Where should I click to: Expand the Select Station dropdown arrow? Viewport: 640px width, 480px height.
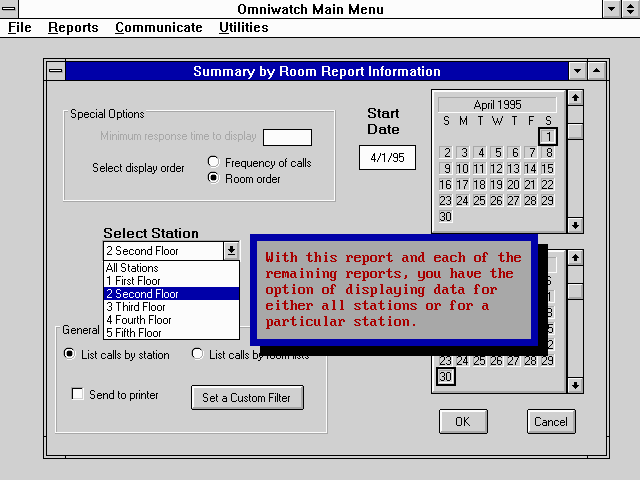tap(231, 251)
